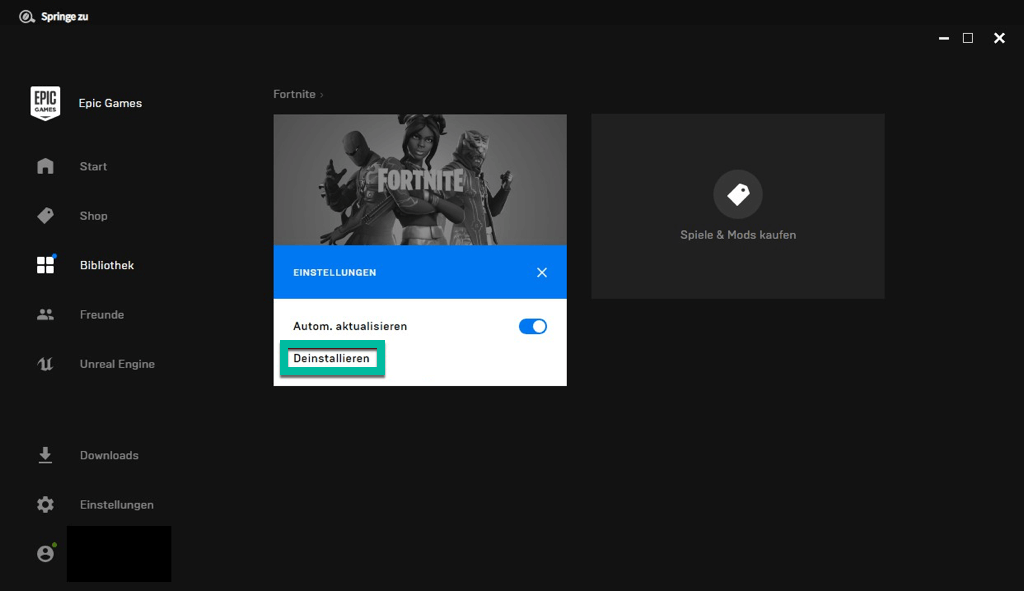Screen dimensions: 1024x591
Task: Click the Downloads arrow icon
Action: click(45, 455)
